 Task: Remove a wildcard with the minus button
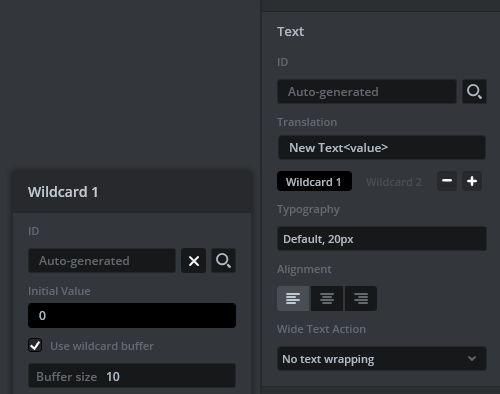(447, 181)
